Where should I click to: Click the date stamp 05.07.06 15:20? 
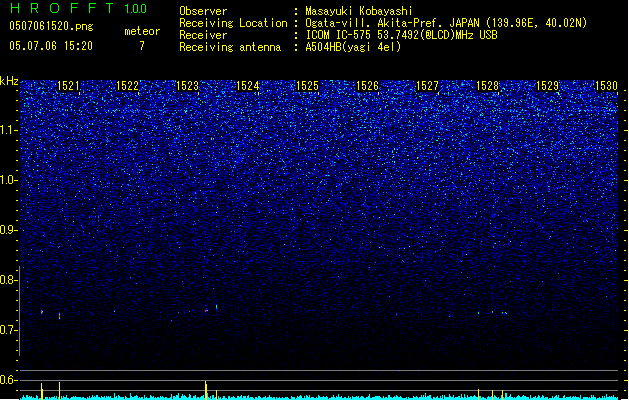pyautogui.click(x=51, y=46)
